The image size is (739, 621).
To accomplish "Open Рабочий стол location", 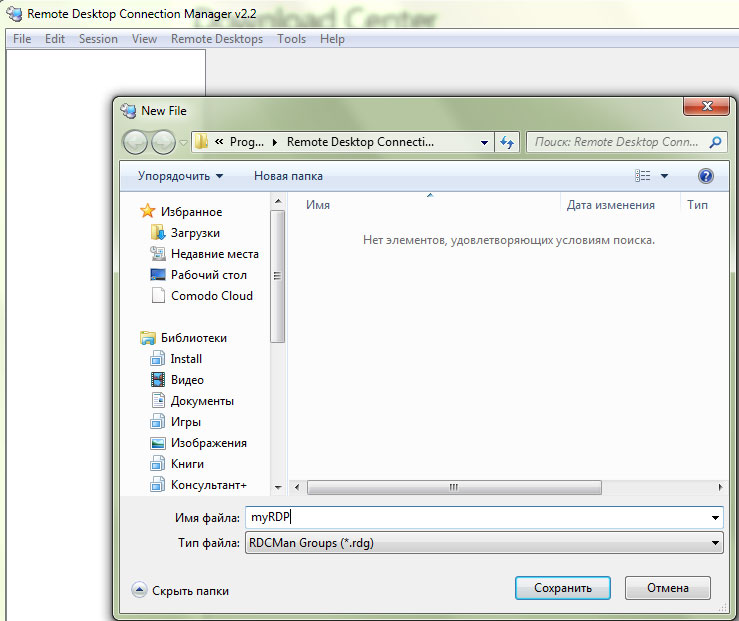I will coord(209,275).
